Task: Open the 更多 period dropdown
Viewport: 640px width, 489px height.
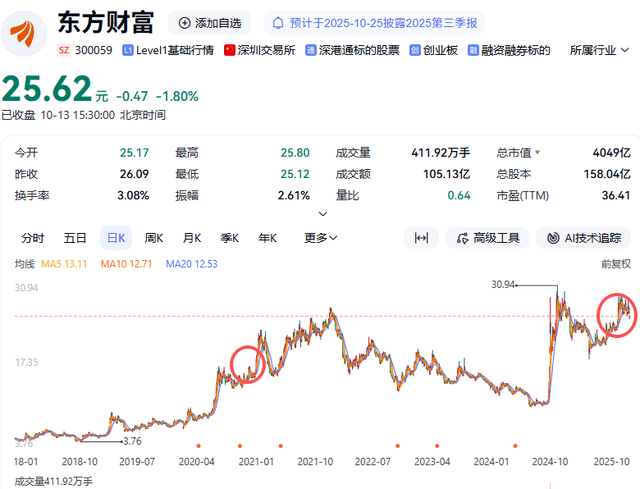Action: pyautogui.click(x=321, y=238)
